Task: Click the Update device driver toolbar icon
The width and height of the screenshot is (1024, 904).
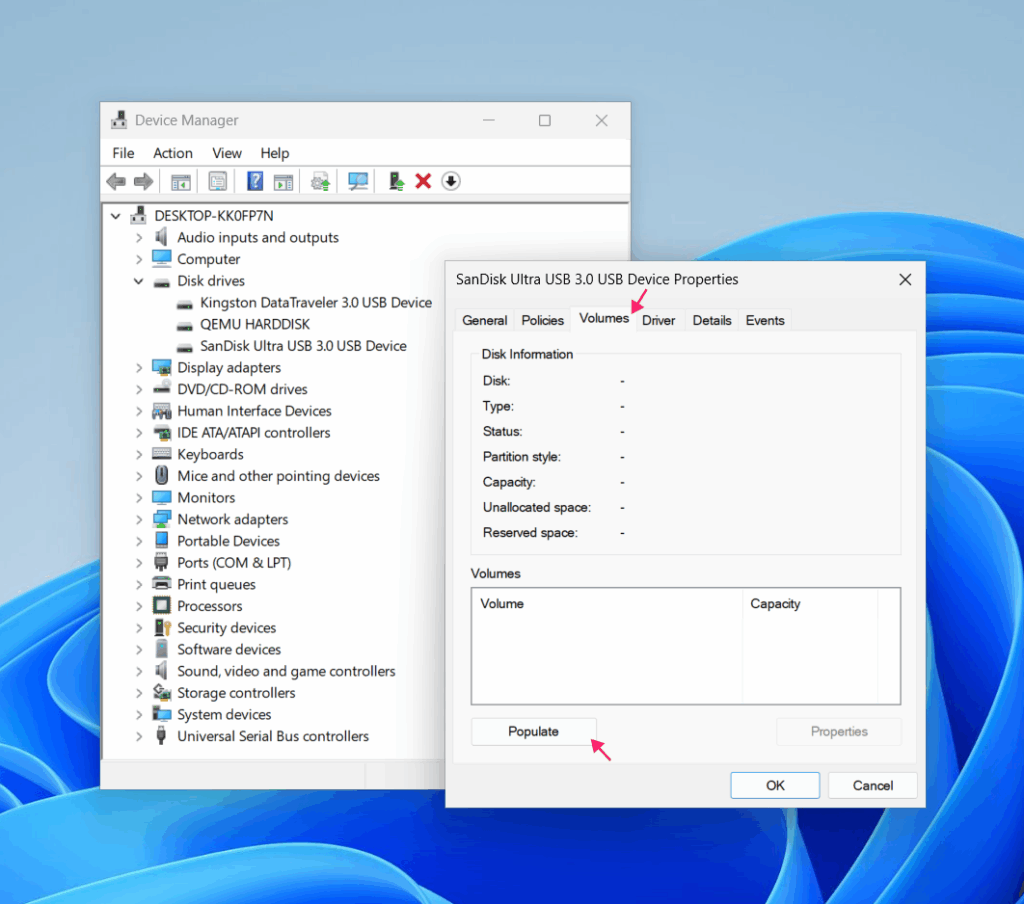Action: 320,181
